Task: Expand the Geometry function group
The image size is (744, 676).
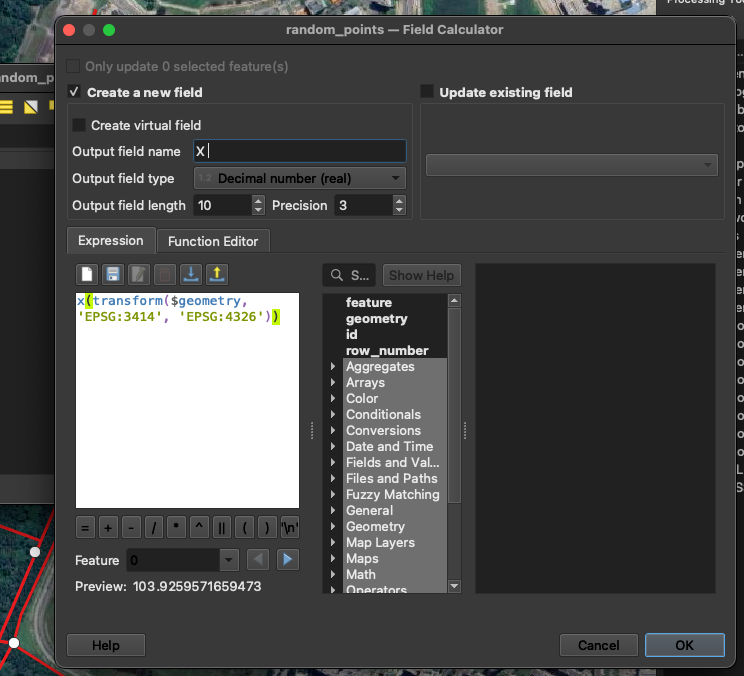Action: pos(333,526)
